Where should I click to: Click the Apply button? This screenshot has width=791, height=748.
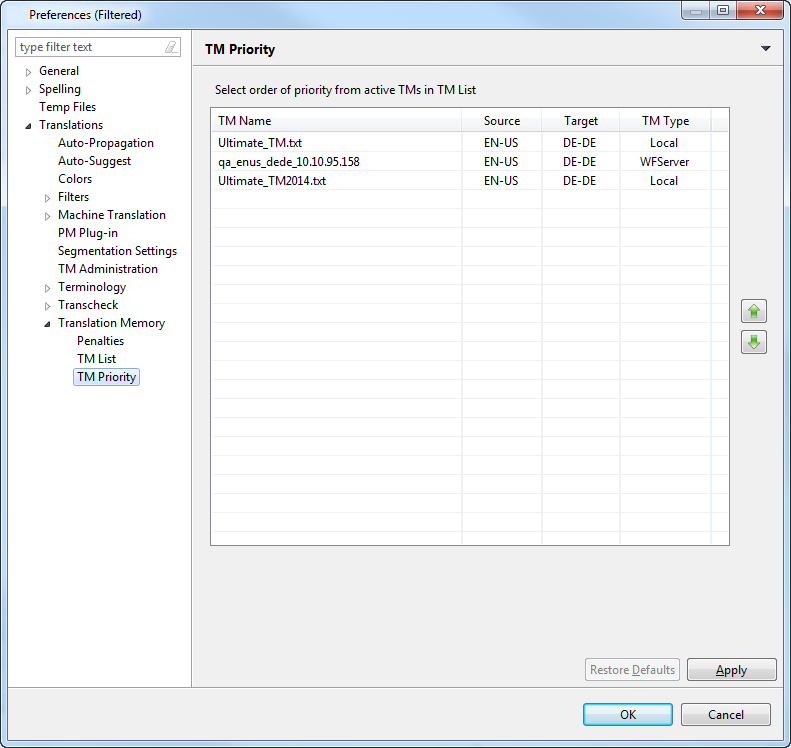[731, 670]
